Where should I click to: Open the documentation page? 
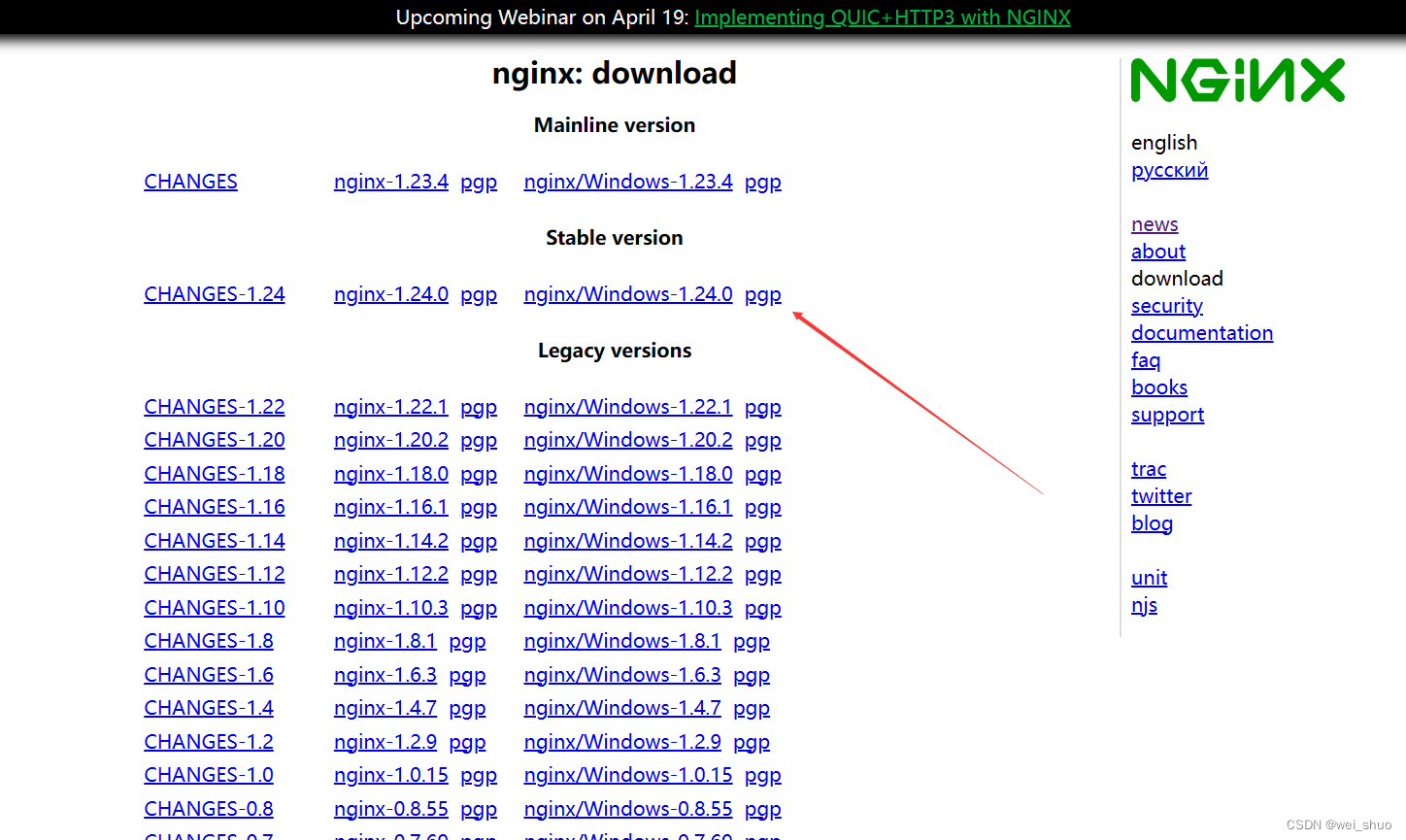[1202, 333]
